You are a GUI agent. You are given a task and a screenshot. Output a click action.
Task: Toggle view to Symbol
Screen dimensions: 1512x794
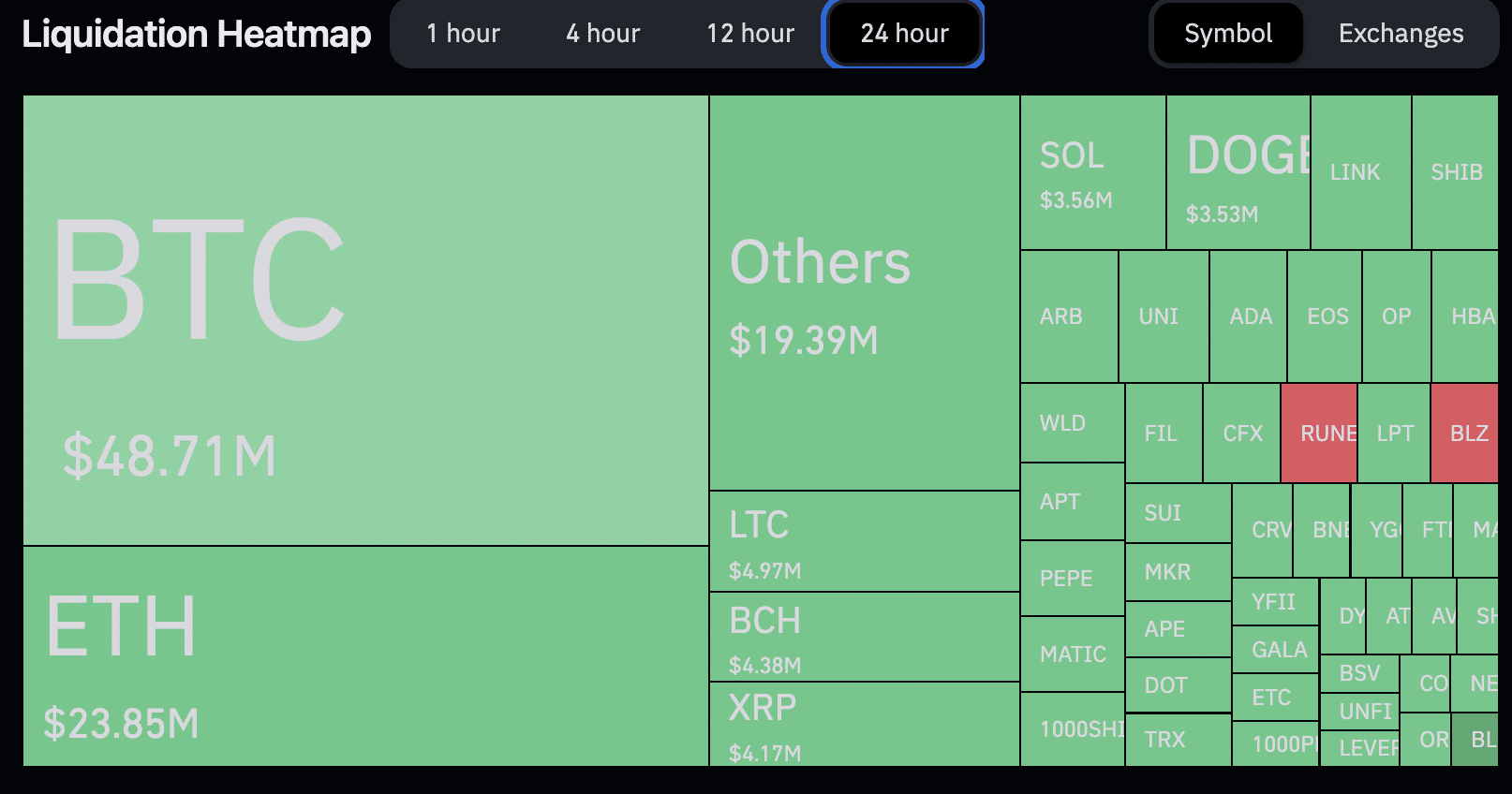(x=1227, y=34)
